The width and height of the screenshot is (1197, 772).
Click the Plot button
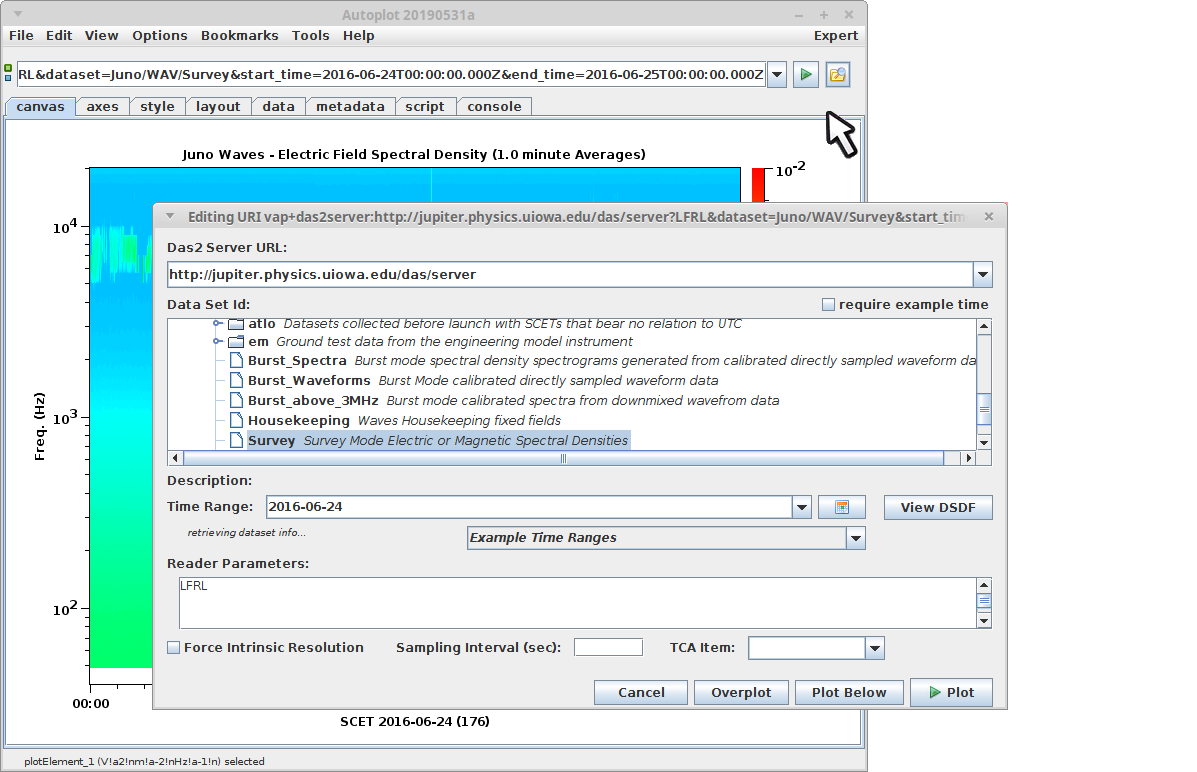point(951,693)
